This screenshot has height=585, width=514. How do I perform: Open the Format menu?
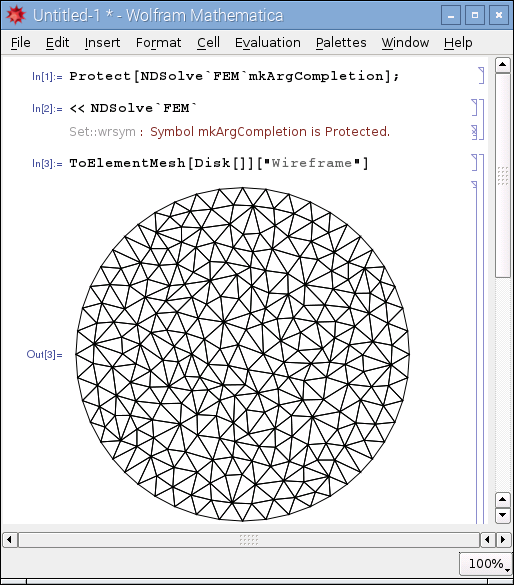[x=159, y=43]
